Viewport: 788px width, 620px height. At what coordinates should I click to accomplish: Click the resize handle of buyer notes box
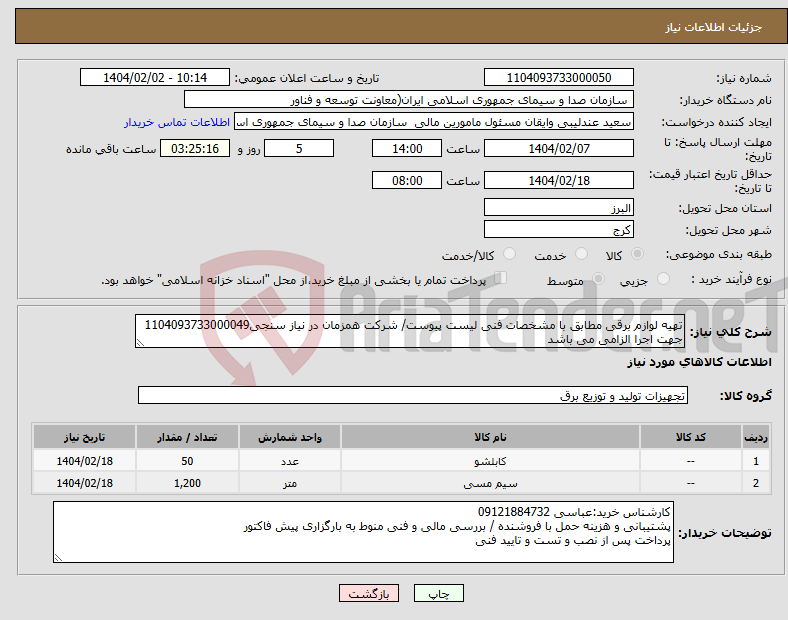(x=58, y=558)
